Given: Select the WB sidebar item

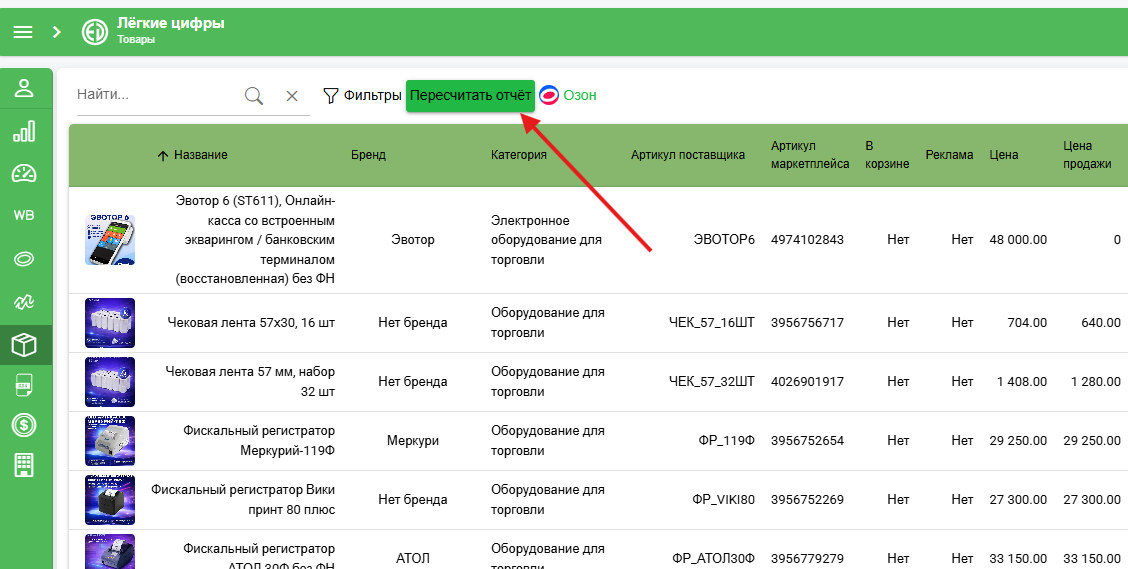Looking at the screenshot, I should [x=24, y=215].
